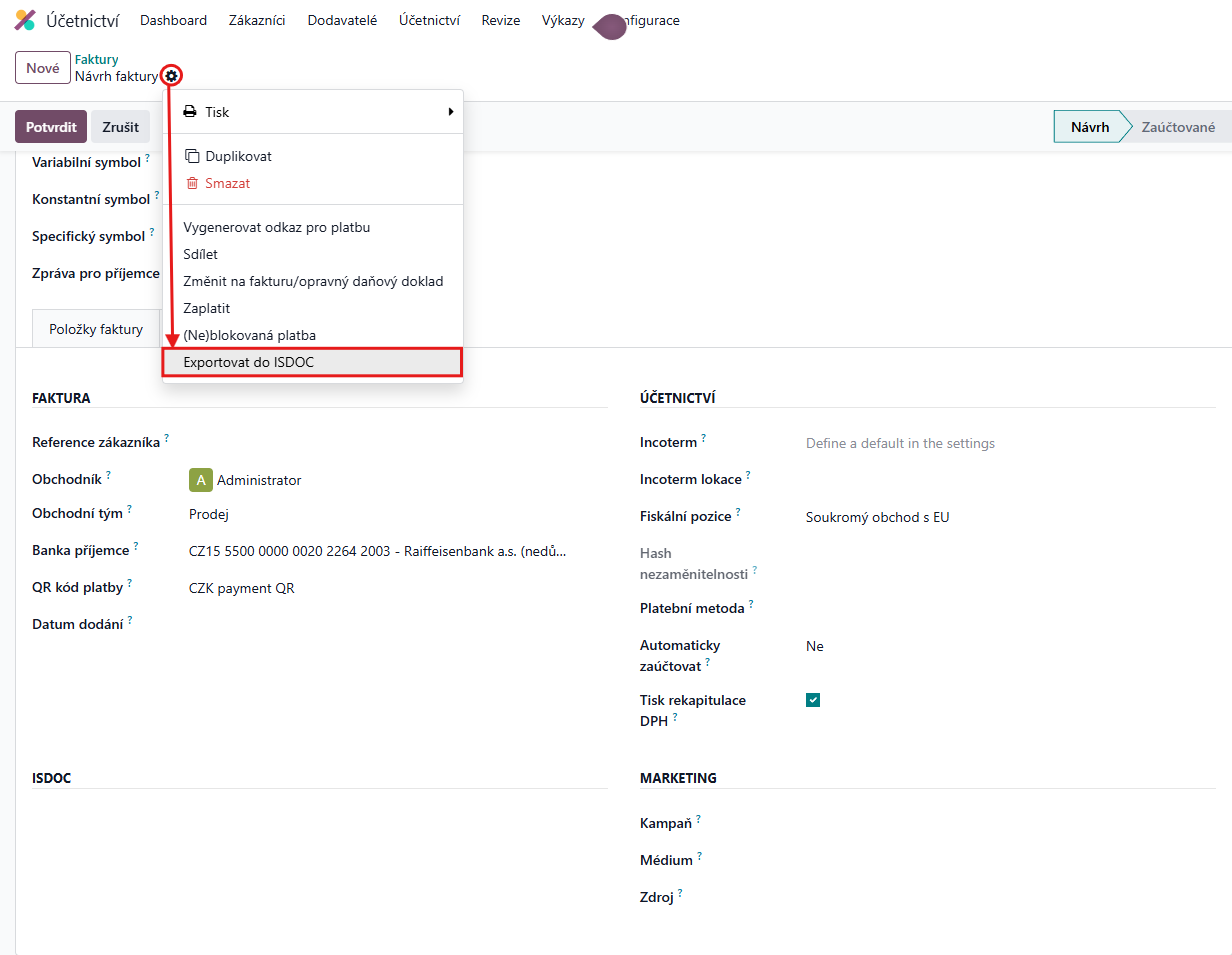Open the Platební metoda dropdown field
This screenshot has width=1232, height=955.
click(x=1011, y=608)
